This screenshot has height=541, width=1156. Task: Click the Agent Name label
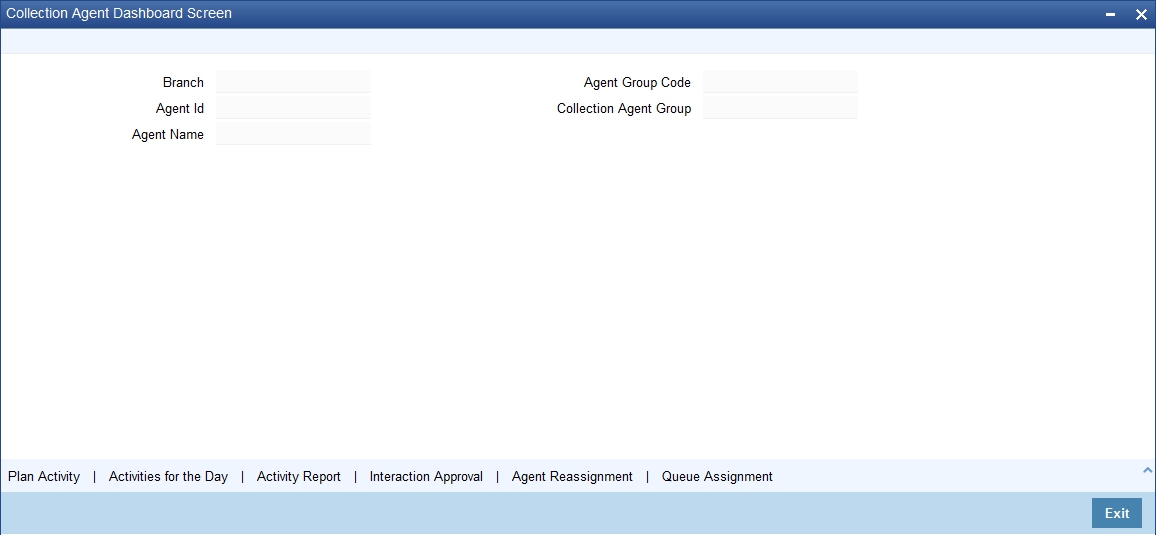[x=168, y=134]
